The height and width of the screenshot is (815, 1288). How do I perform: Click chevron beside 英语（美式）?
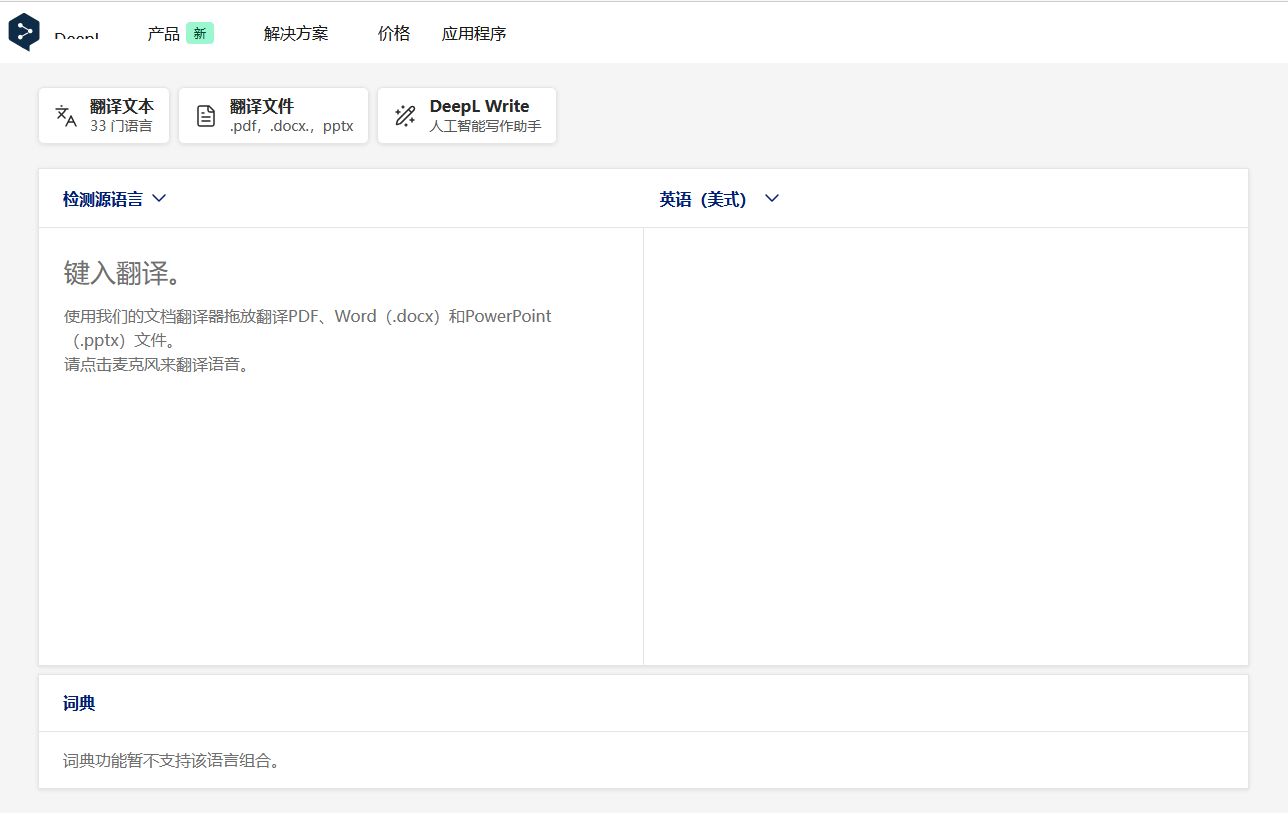771,198
